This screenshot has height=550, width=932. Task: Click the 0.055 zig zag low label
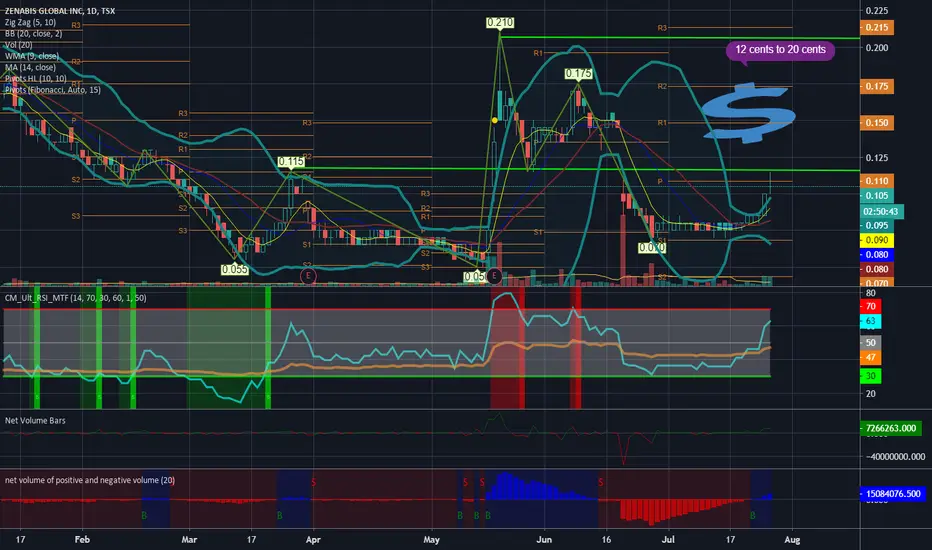[x=234, y=269]
